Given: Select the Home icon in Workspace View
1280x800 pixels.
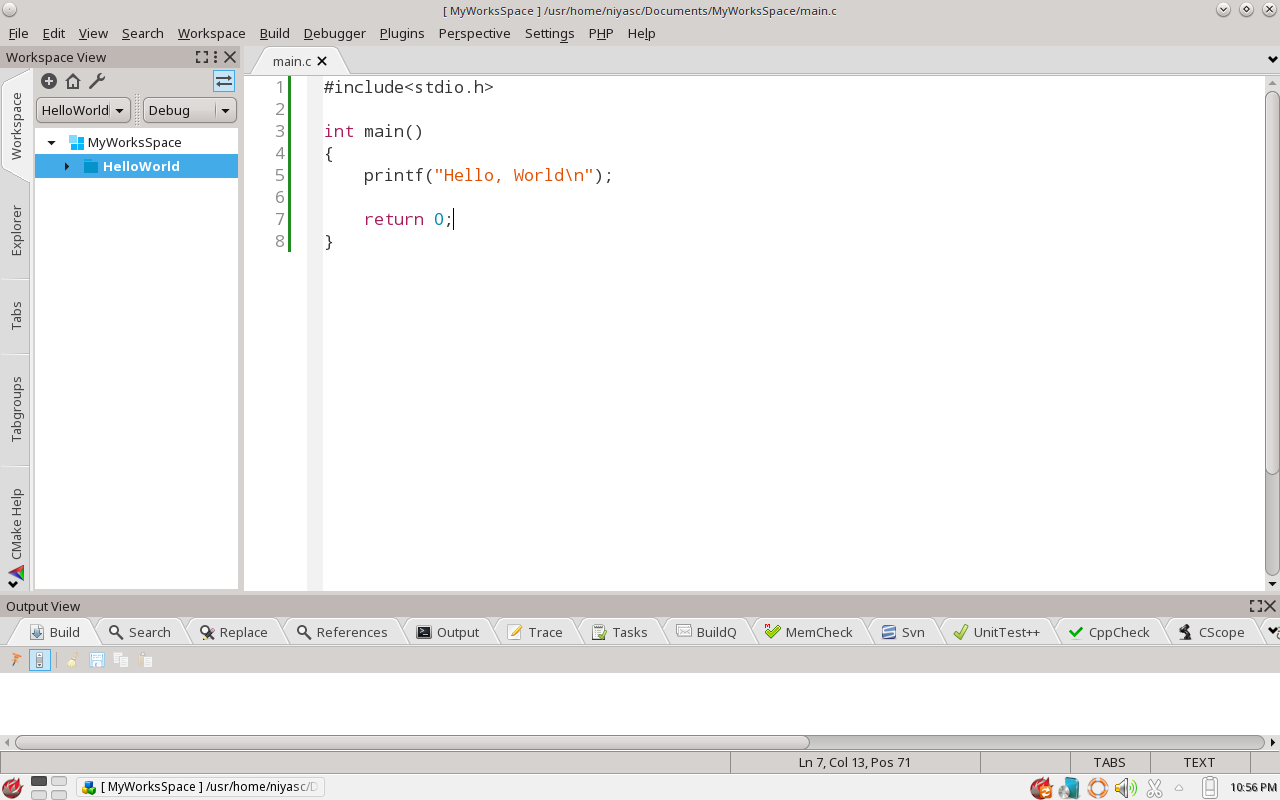Looking at the screenshot, I should click(72, 81).
